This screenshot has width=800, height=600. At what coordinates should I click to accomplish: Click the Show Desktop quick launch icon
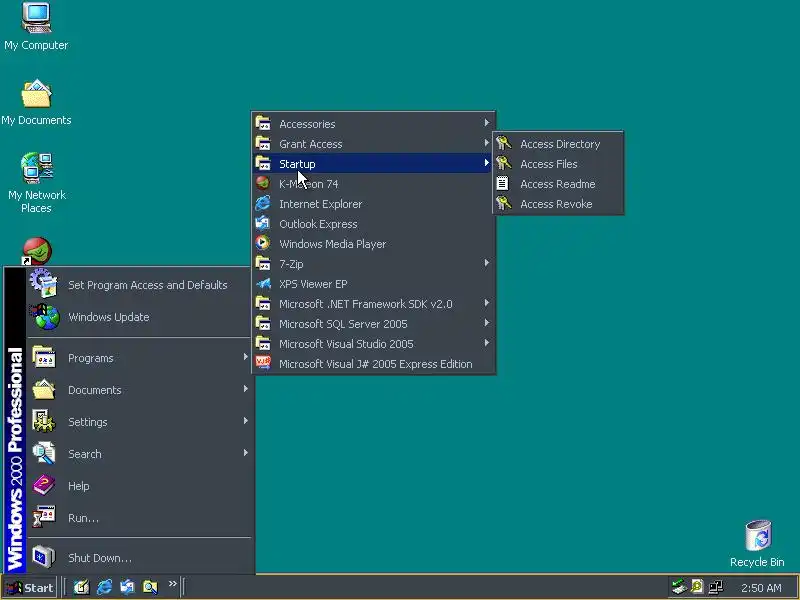pos(81,587)
